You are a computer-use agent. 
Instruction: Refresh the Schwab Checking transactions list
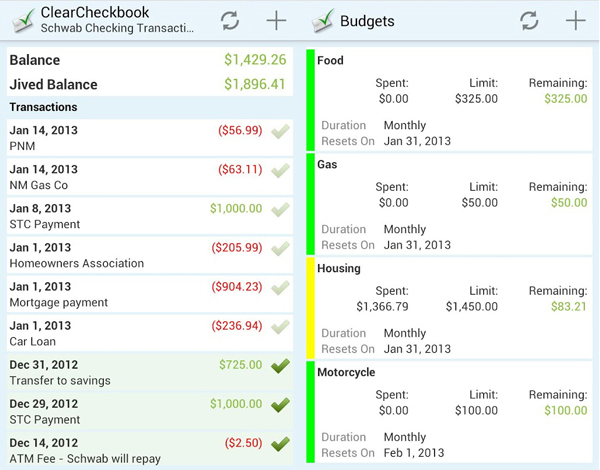tap(230, 20)
